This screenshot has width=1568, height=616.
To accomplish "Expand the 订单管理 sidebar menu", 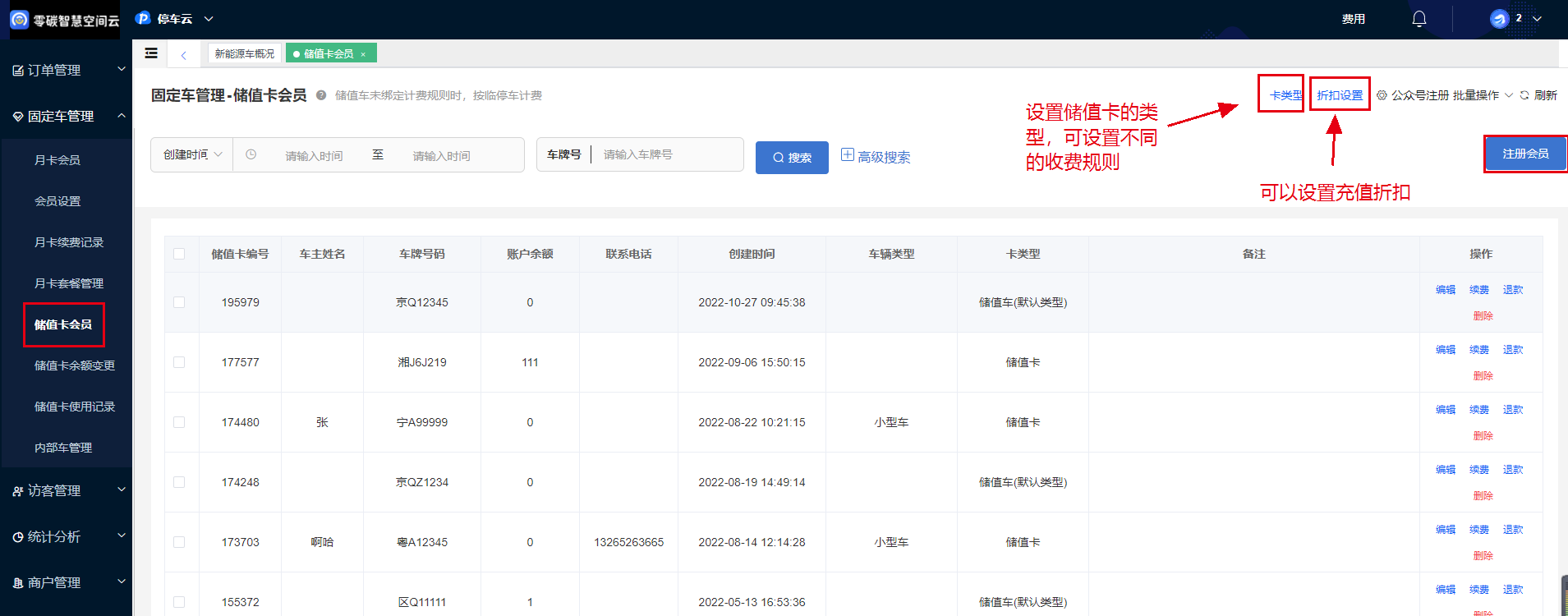I will 66,70.
